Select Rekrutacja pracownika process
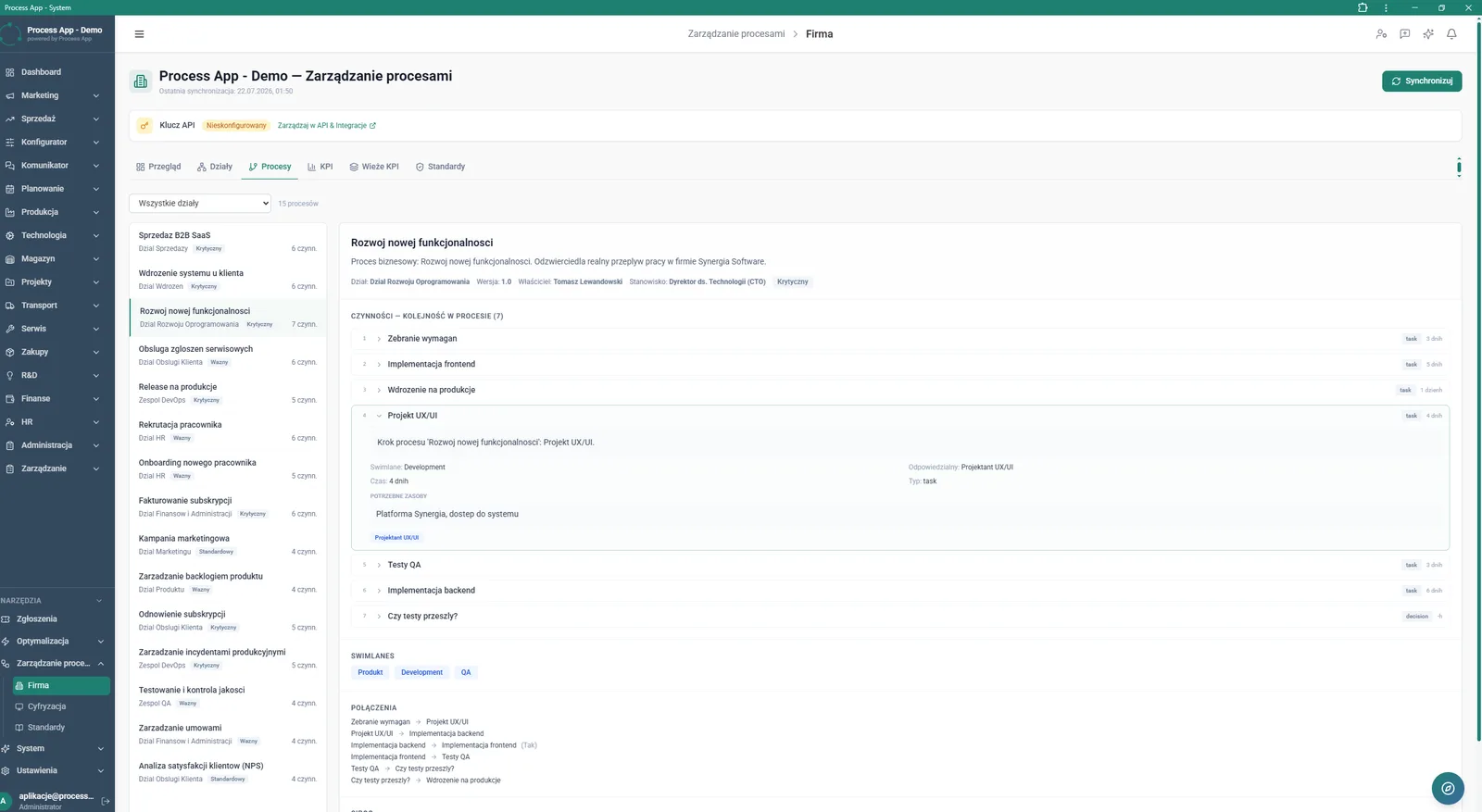 click(x=228, y=431)
